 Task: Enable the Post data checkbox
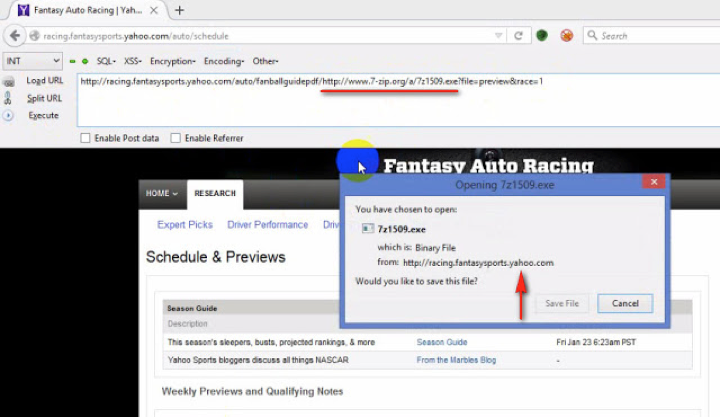pyautogui.click(x=86, y=138)
